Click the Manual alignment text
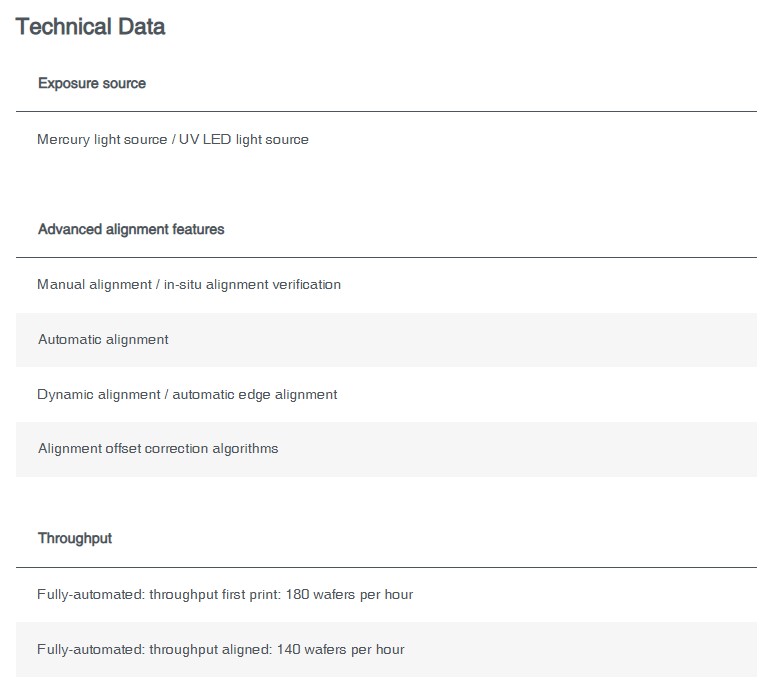This screenshot has width=778, height=688. (94, 284)
